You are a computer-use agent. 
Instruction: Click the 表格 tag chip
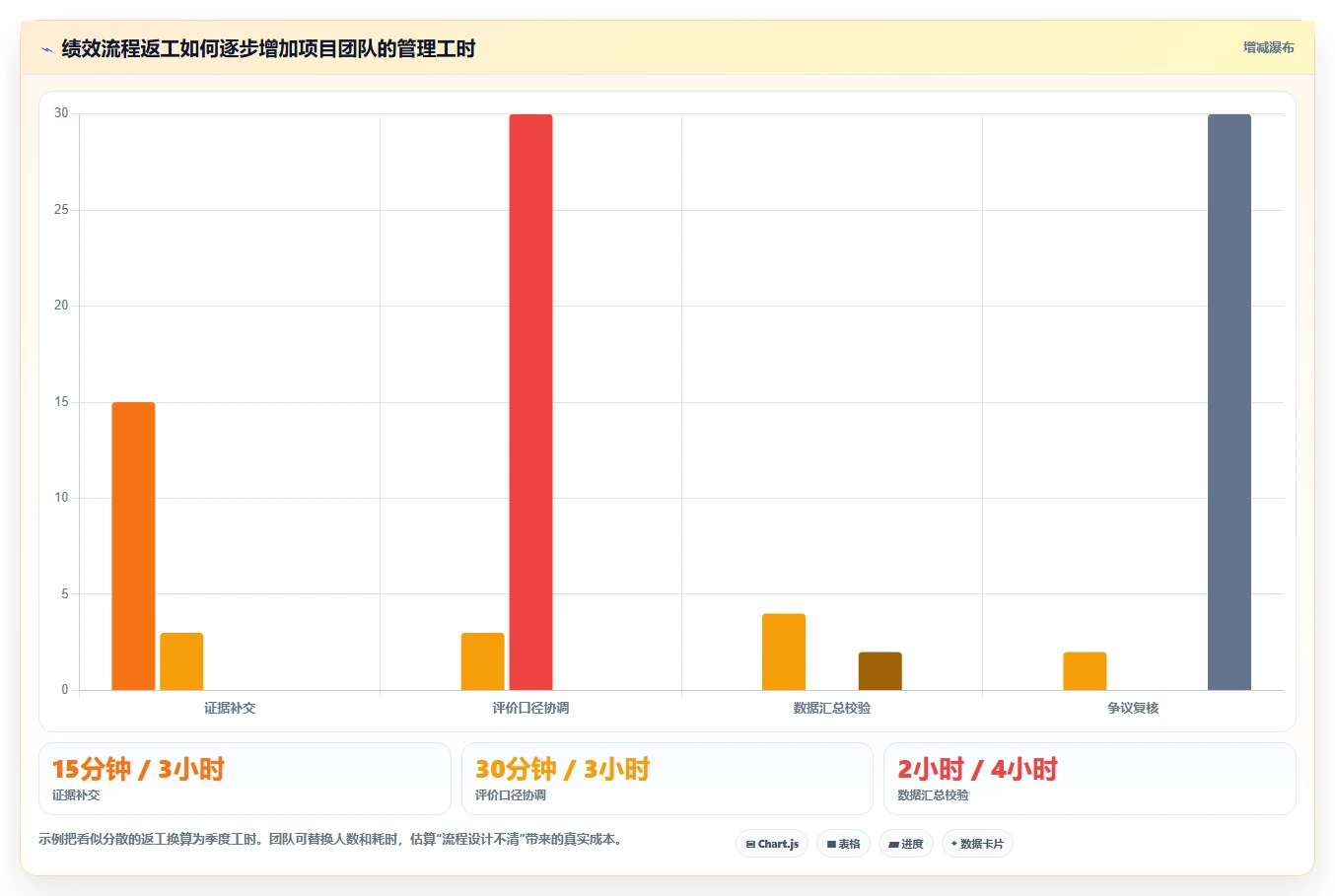(843, 844)
